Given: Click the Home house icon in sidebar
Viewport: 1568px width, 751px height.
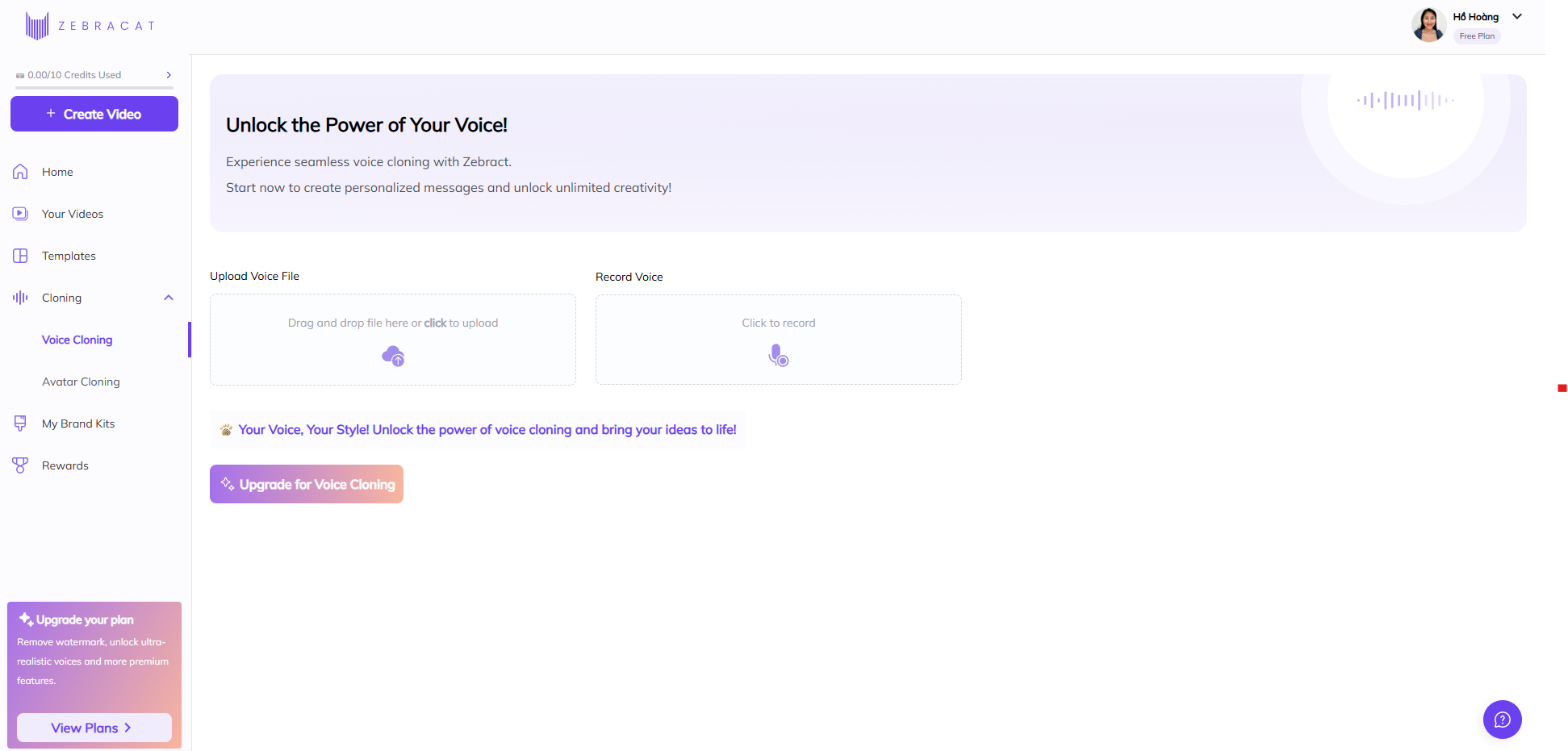Looking at the screenshot, I should [20, 172].
